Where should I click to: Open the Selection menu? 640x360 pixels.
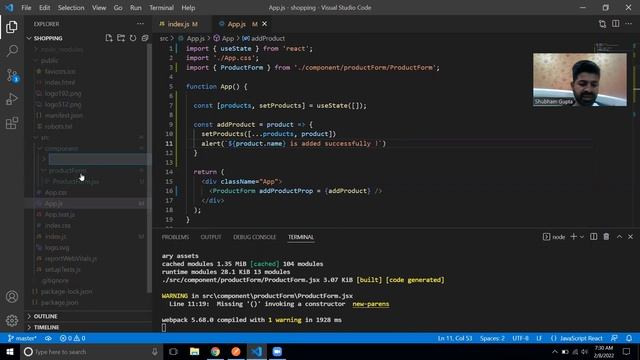71,7
